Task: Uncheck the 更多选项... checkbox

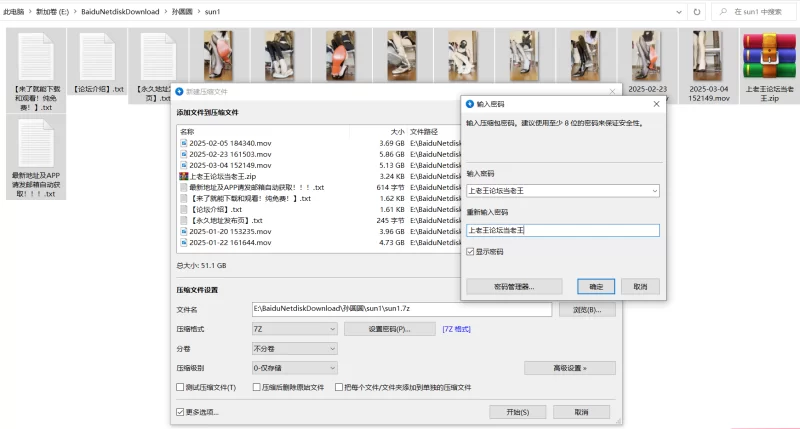Action: tap(180, 412)
